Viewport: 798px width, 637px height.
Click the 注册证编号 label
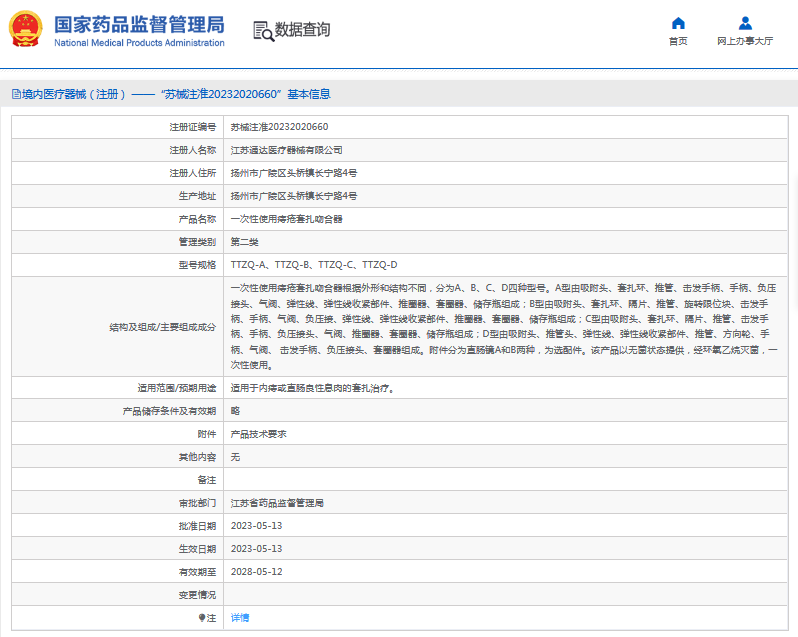193,127
